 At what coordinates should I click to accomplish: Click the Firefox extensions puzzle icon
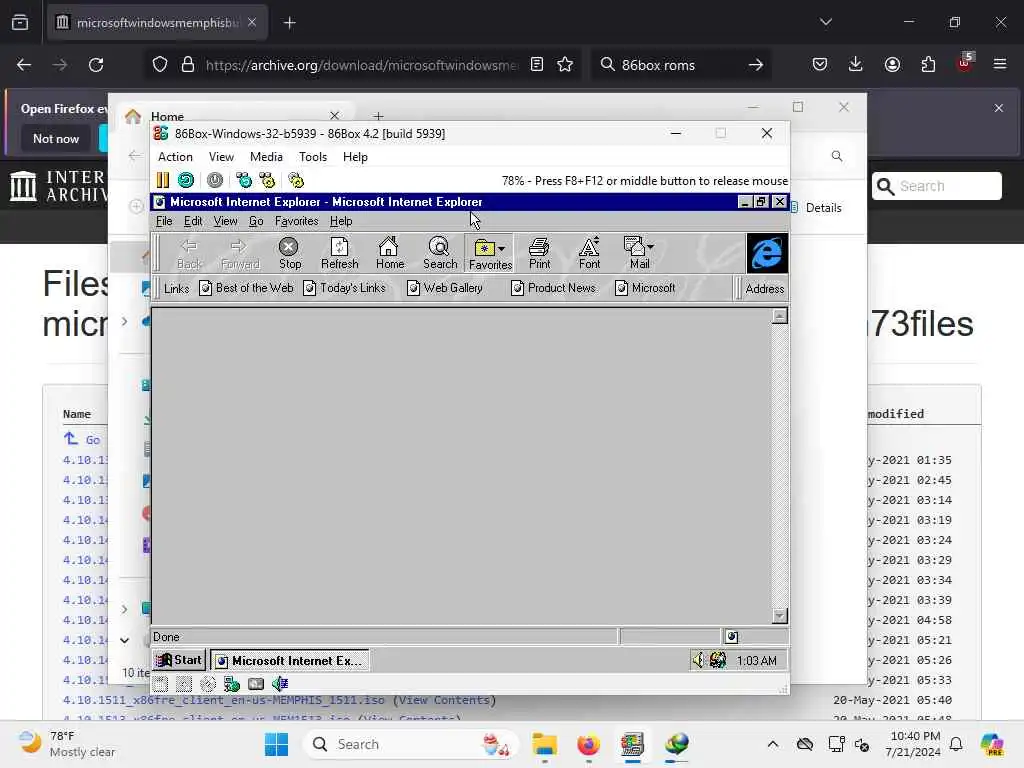point(928,65)
